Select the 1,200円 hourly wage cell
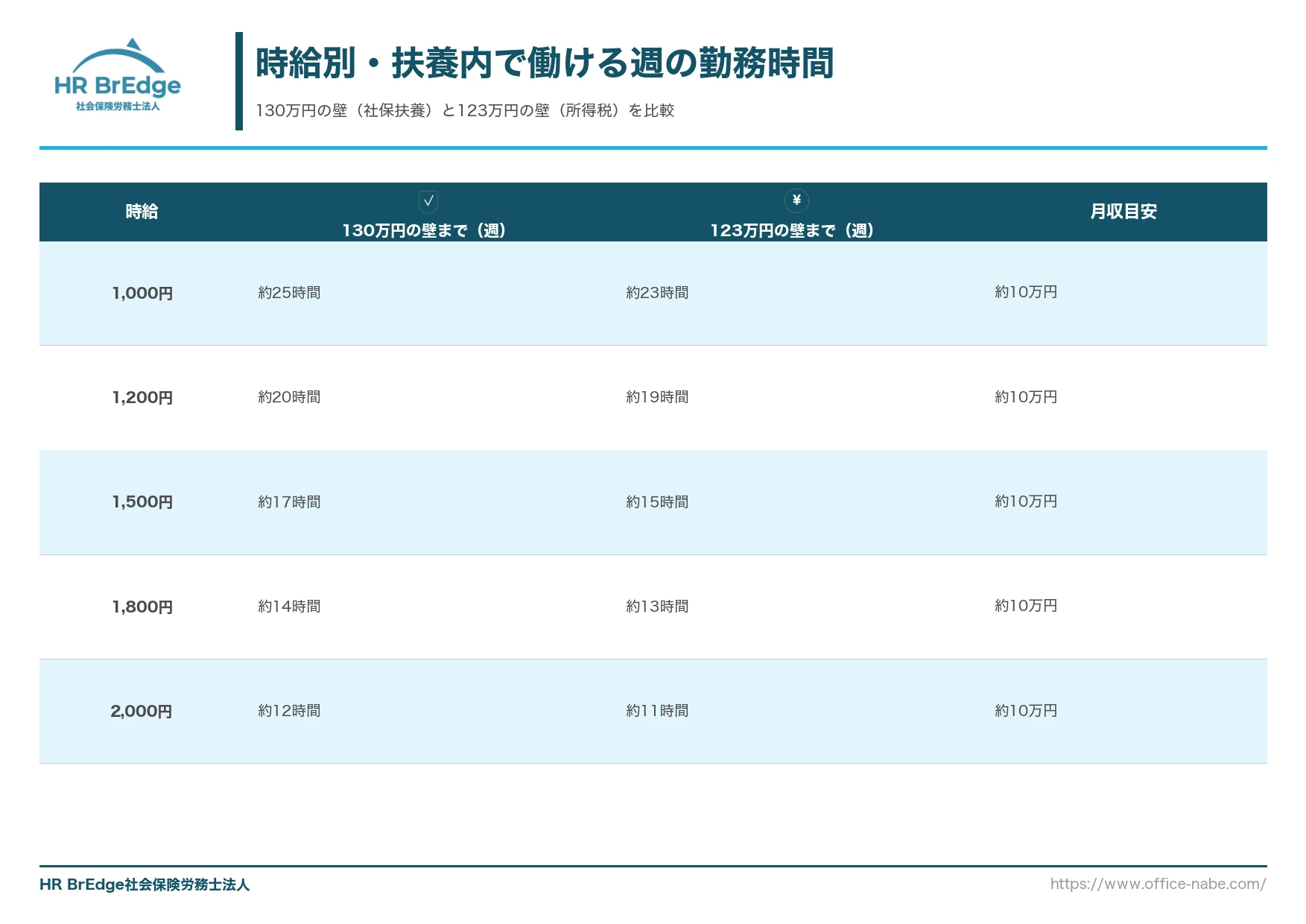The height and width of the screenshot is (924, 1306). [x=142, y=397]
